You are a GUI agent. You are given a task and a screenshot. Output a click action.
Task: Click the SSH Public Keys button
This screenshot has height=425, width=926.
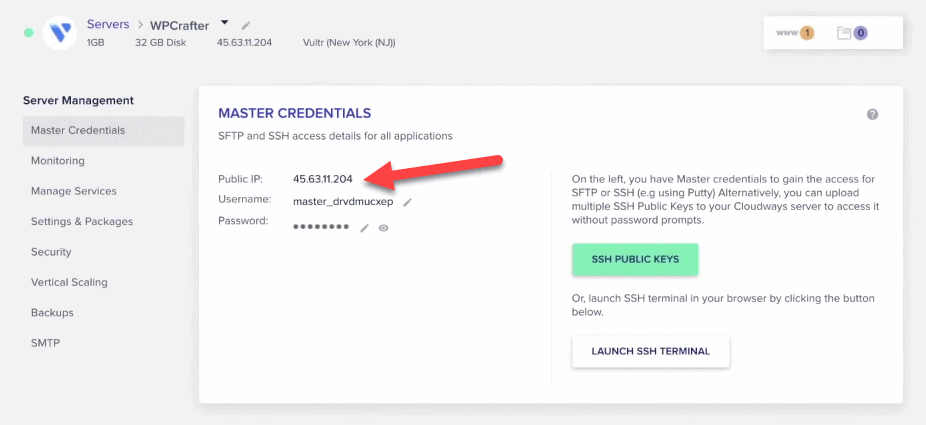point(635,259)
